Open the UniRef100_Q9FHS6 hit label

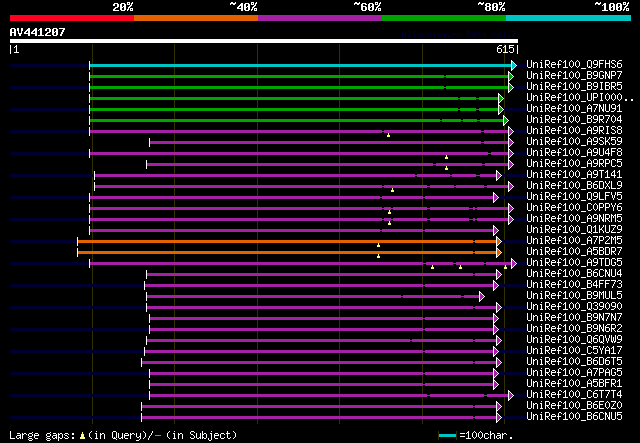tap(573, 65)
